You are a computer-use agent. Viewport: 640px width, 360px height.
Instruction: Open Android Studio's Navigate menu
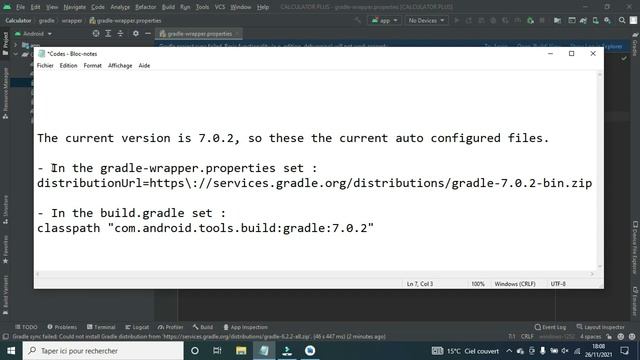74,7
